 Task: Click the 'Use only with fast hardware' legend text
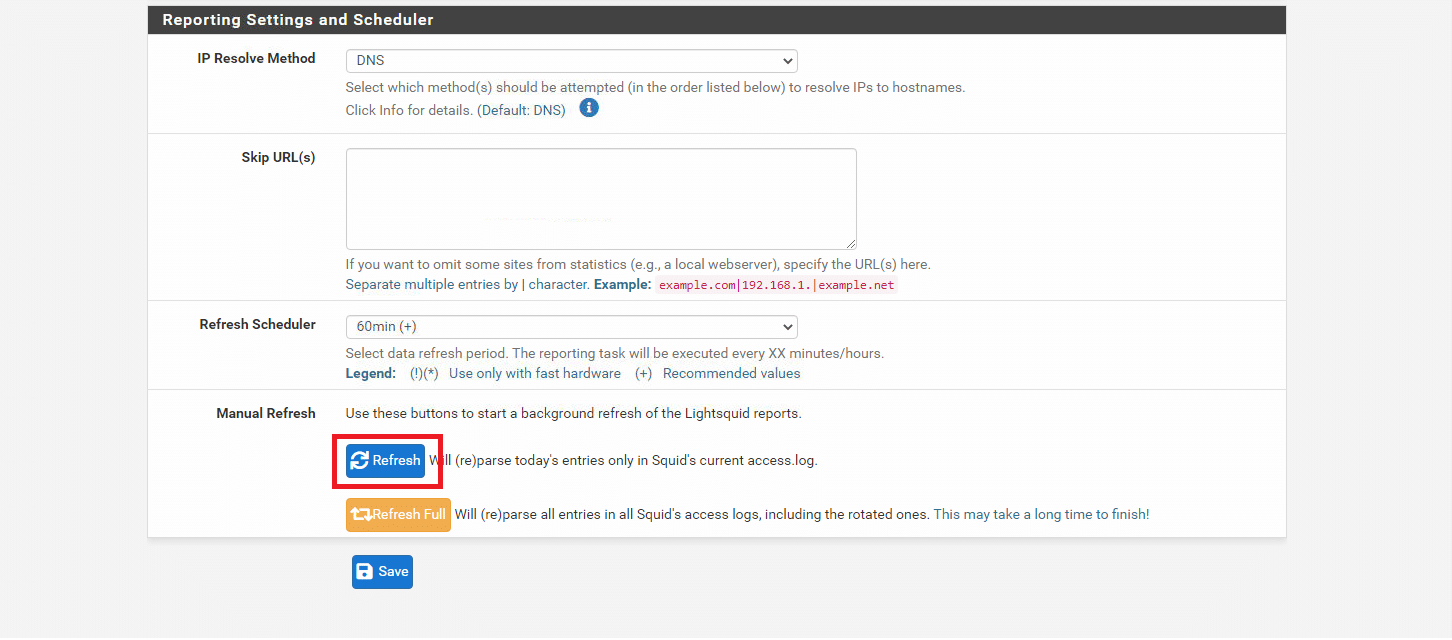click(535, 373)
